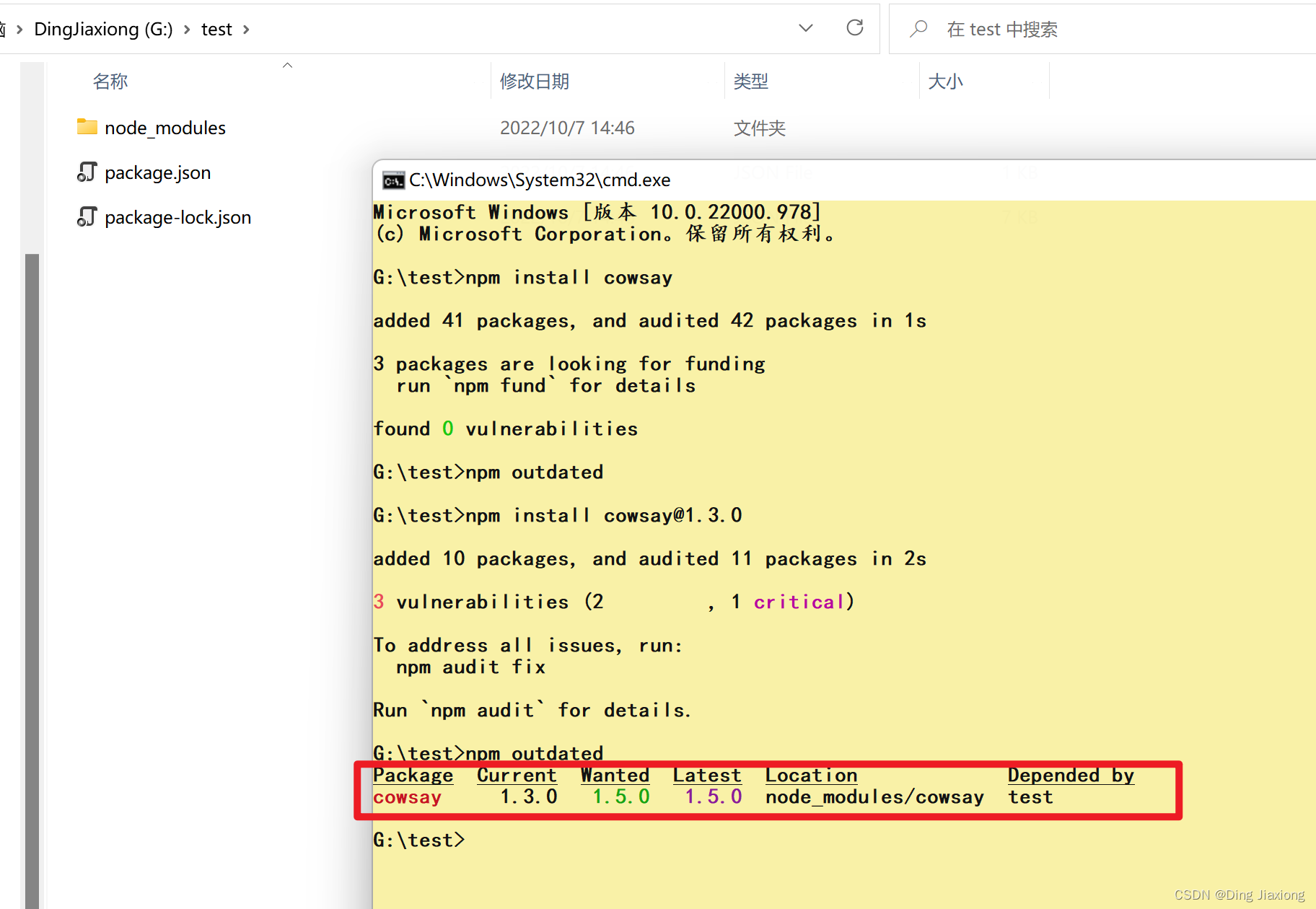
Task: Click Current version value 1.3.0
Action: click(529, 796)
